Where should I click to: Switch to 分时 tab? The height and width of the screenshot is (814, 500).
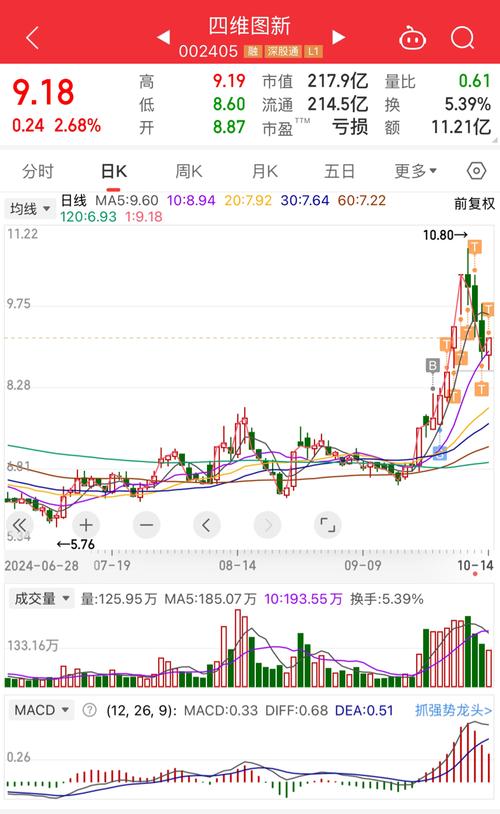(x=37, y=171)
